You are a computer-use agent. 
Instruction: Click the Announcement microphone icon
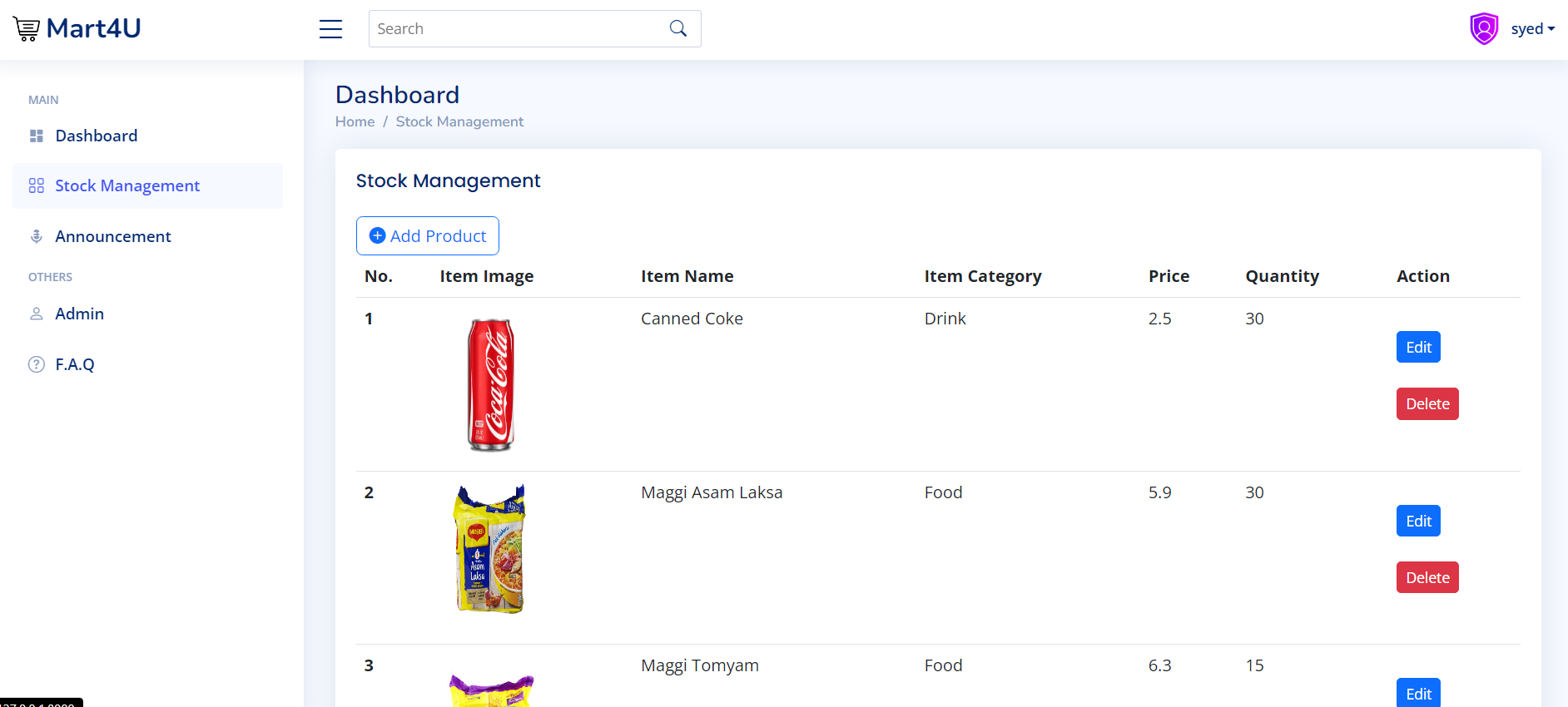pyautogui.click(x=37, y=237)
